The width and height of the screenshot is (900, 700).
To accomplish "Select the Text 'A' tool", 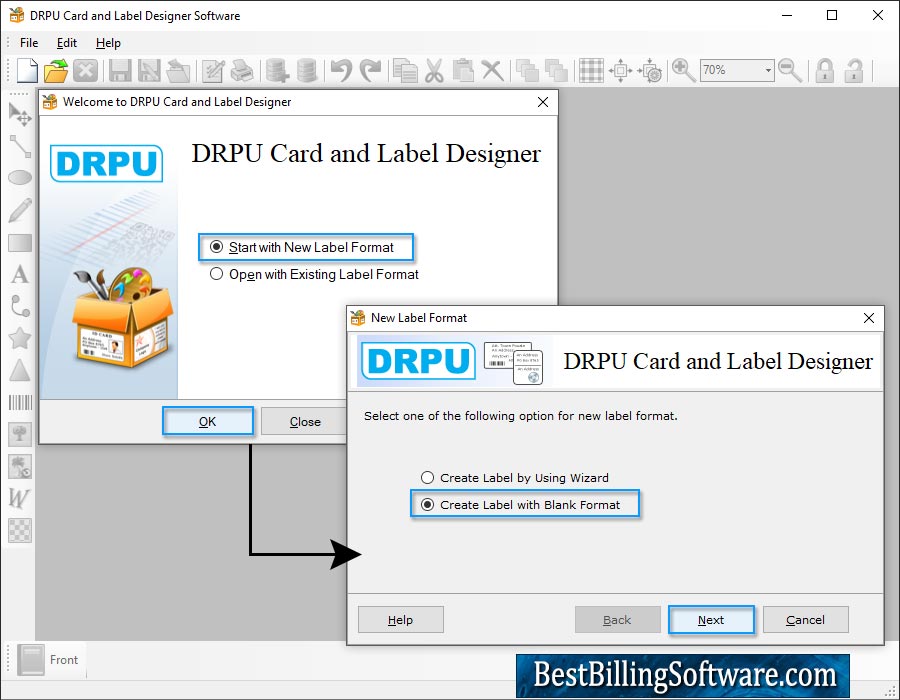I will pyautogui.click(x=20, y=275).
